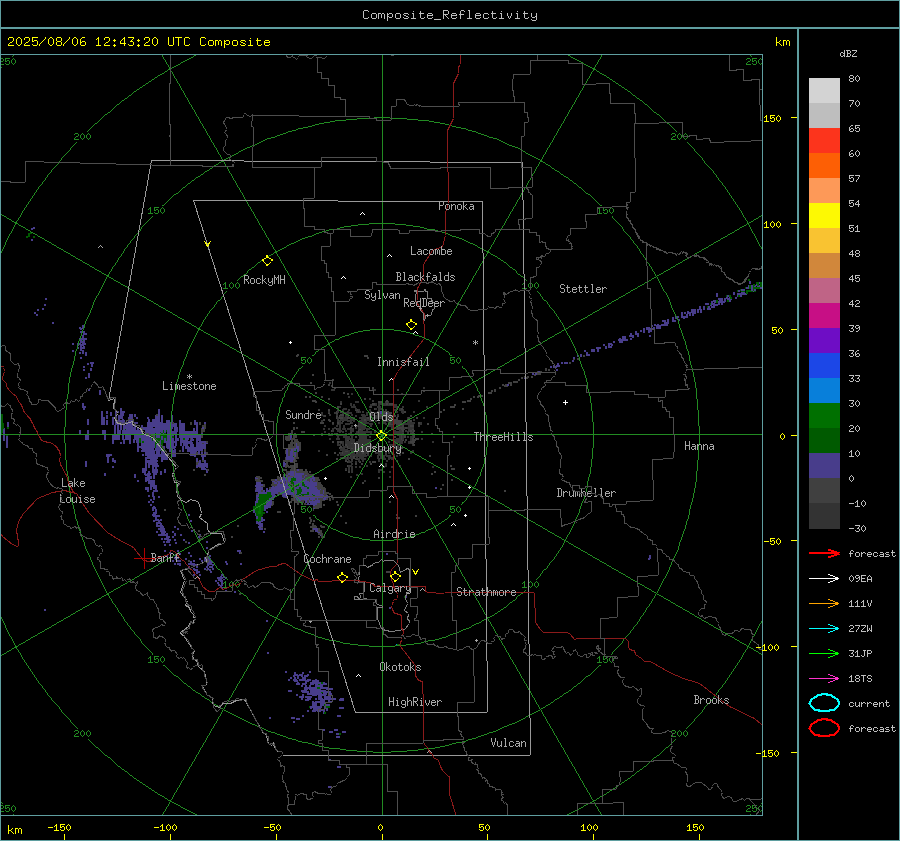This screenshot has height=841, width=900.
Task: Click the Limestone label
Action: tap(189, 386)
